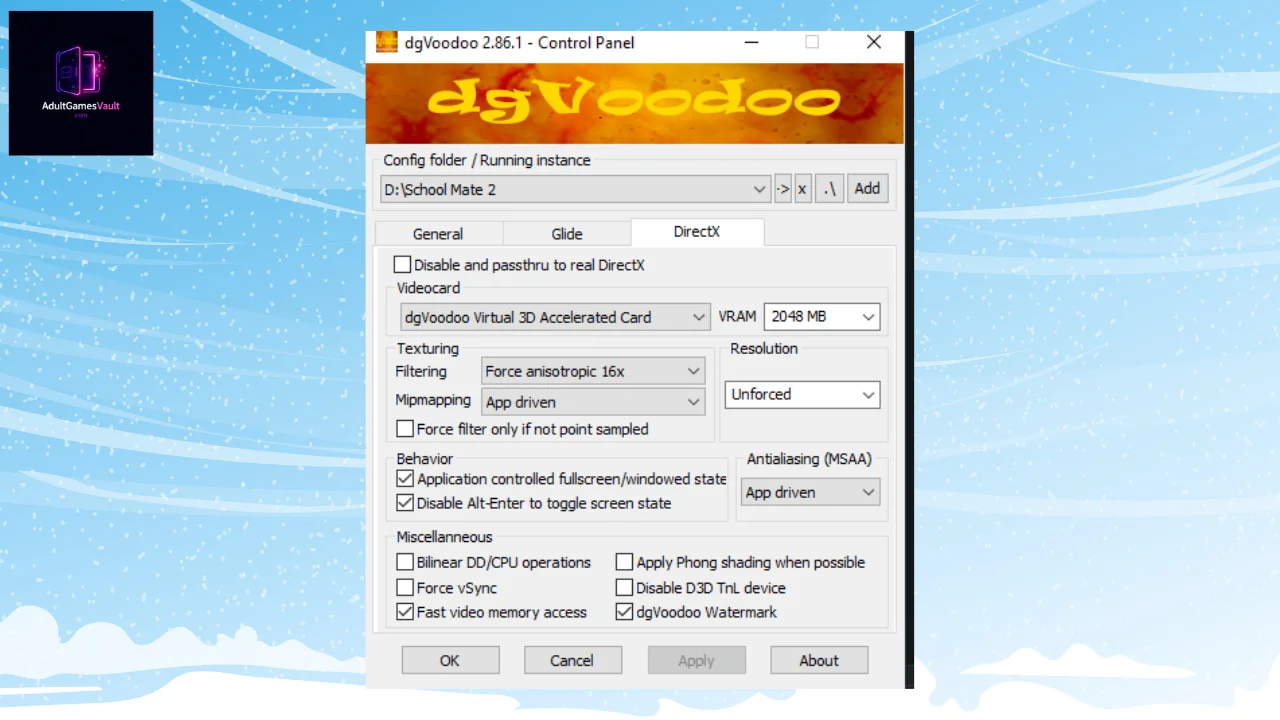Click the 'x' button next to config folder
The width and height of the screenshot is (1280, 720).
tap(802, 189)
